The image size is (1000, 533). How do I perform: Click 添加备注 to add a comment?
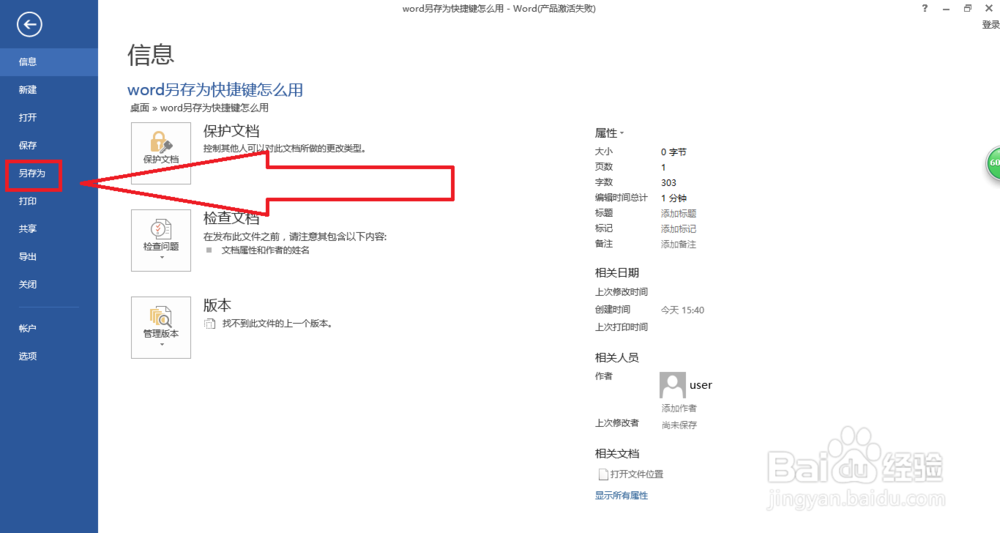pos(679,244)
